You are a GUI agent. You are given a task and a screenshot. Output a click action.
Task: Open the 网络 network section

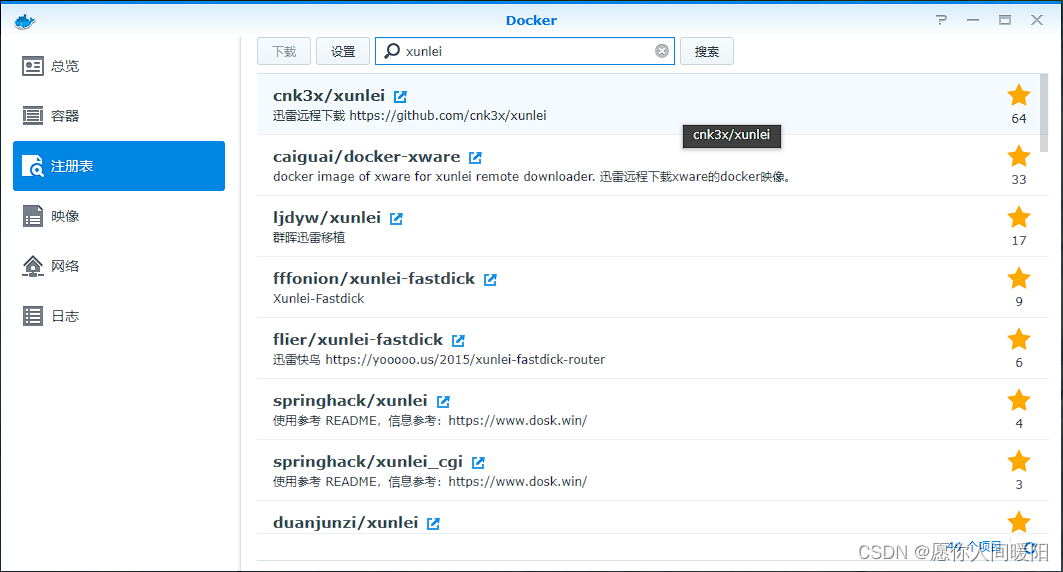point(119,266)
